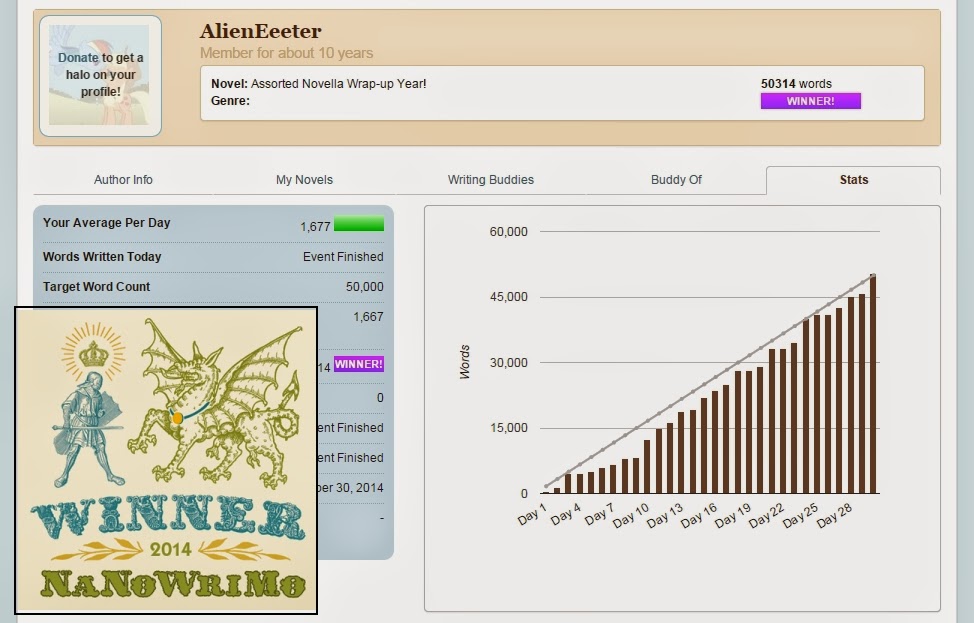The width and height of the screenshot is (974, 623).
Task: Click the Day 28 axis label on chart
Action: point(834,516)
